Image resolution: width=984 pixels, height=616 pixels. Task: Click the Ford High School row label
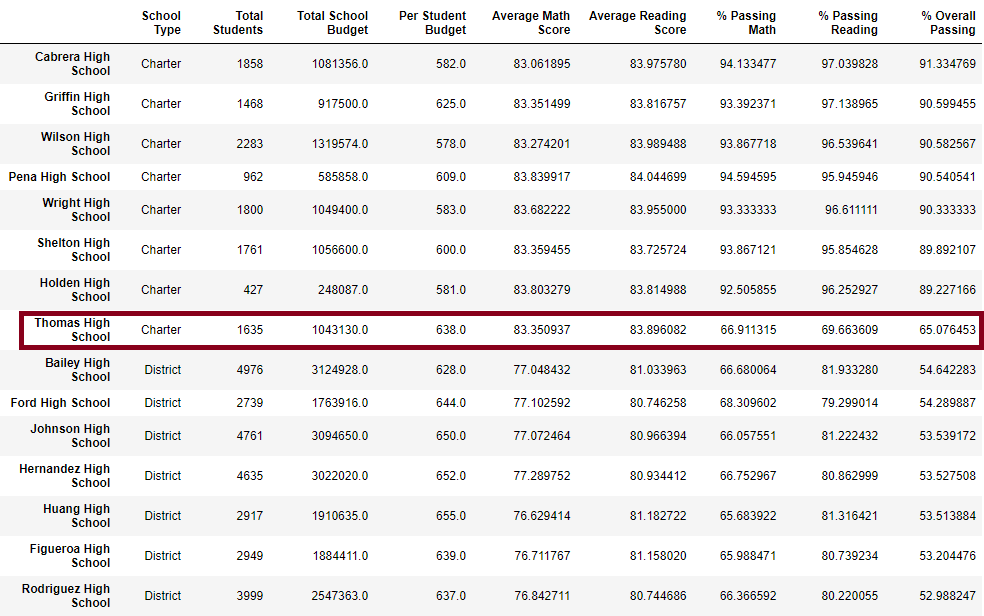click(x=60, y=403)
